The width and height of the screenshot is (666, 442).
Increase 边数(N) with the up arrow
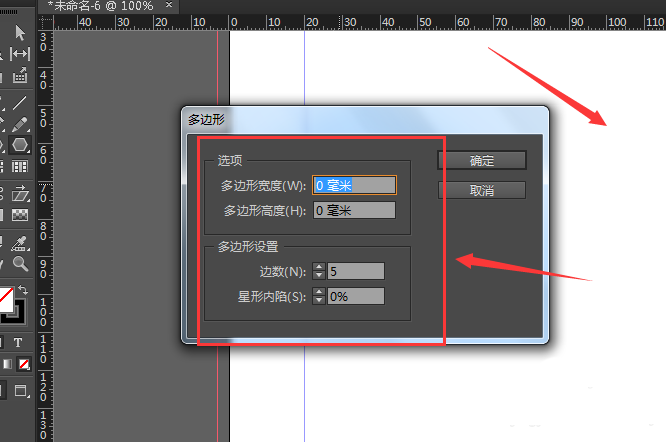click(319, 267)
